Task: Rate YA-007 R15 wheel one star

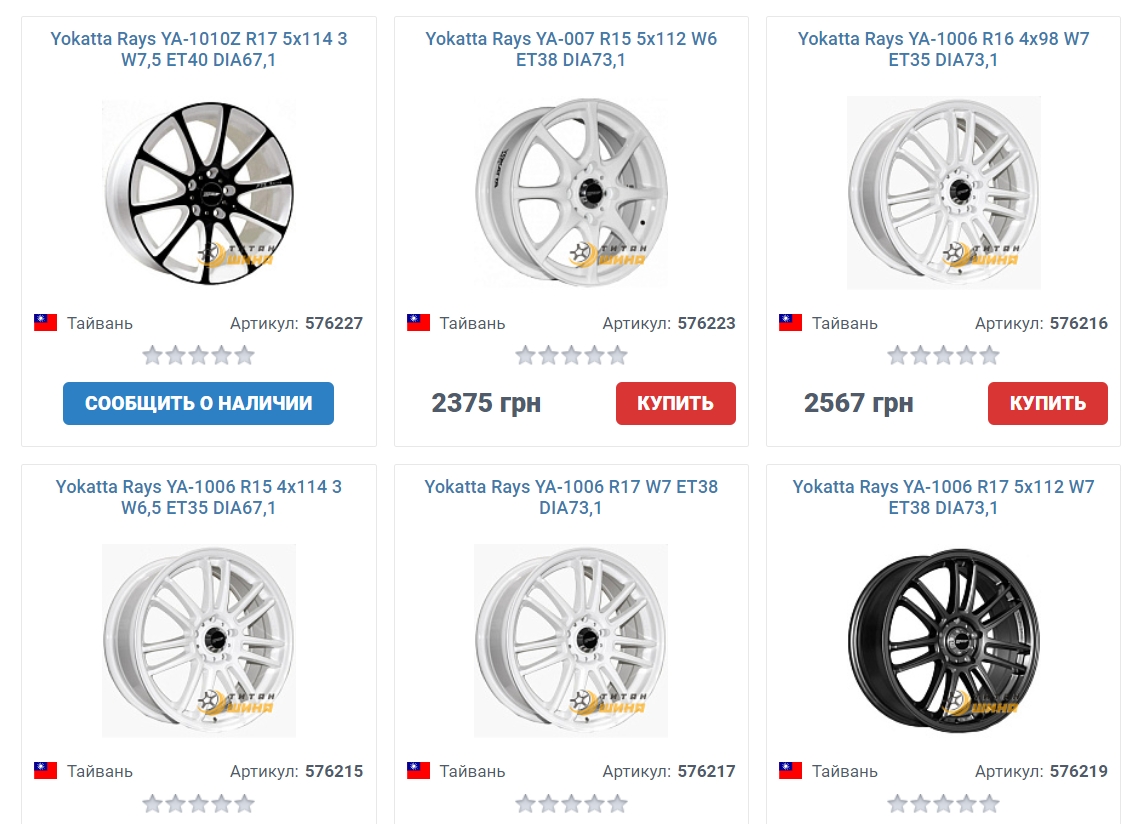Action: tap(525, 356)
